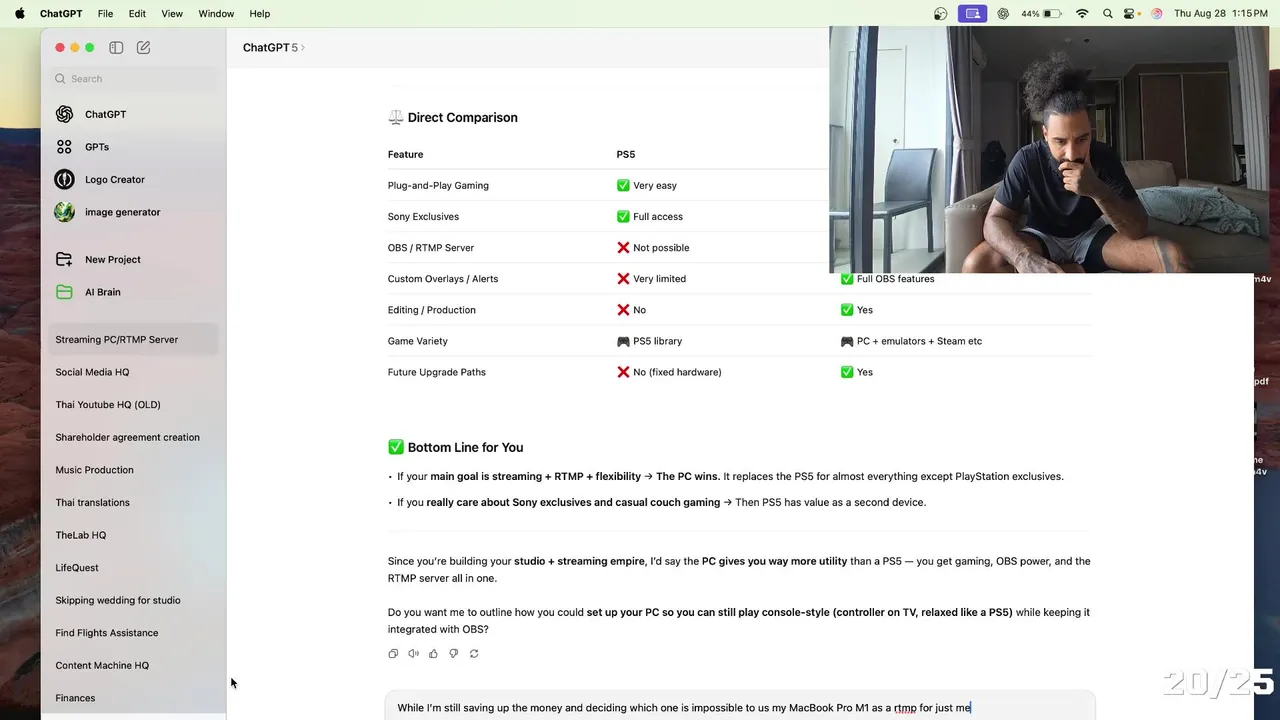Click the sidebar Search field

click(133, 79)
